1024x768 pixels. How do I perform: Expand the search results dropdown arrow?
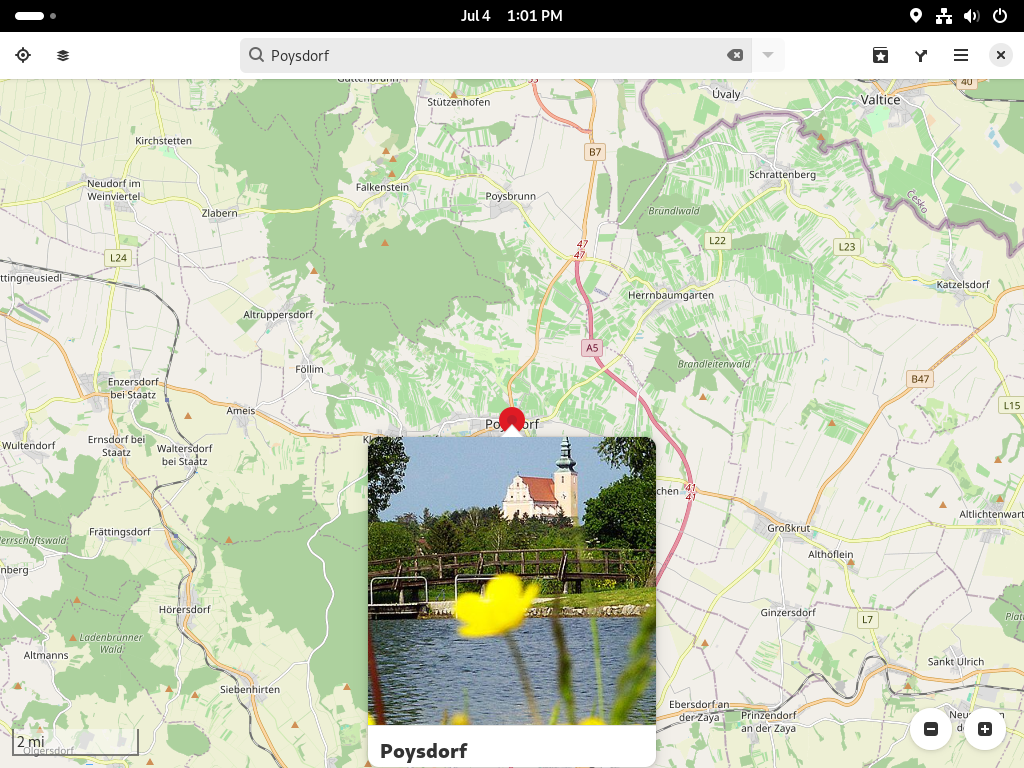[768, 56]
